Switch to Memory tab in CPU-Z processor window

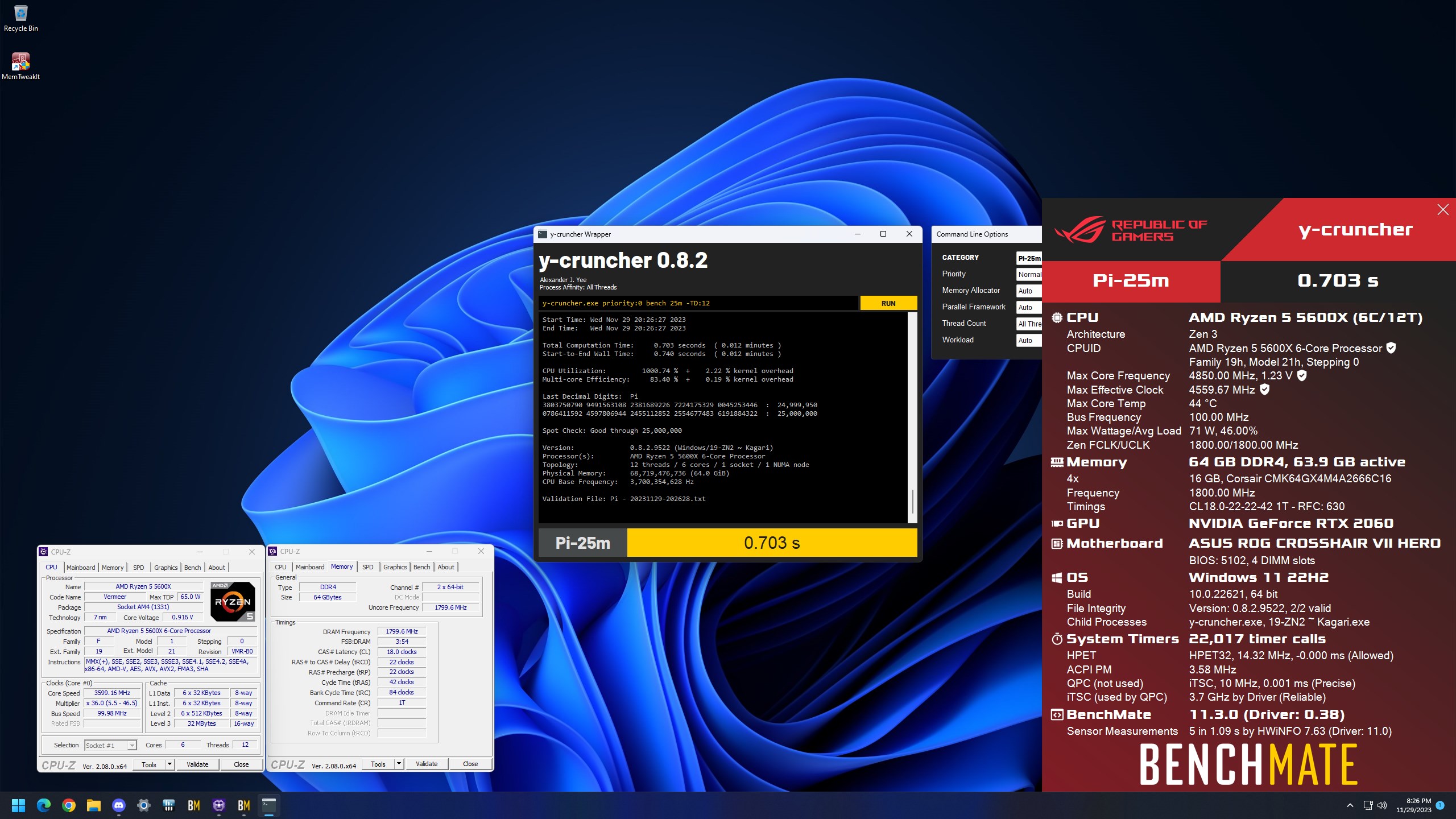[x=113, y=568]
